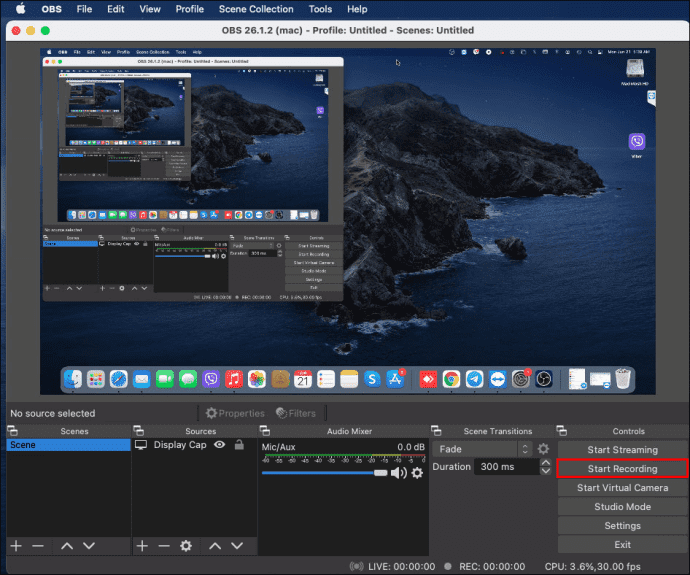Click the REC 00:00:00 status indicator
This screenshot has width=690, height=575.
tap(485, 566)
